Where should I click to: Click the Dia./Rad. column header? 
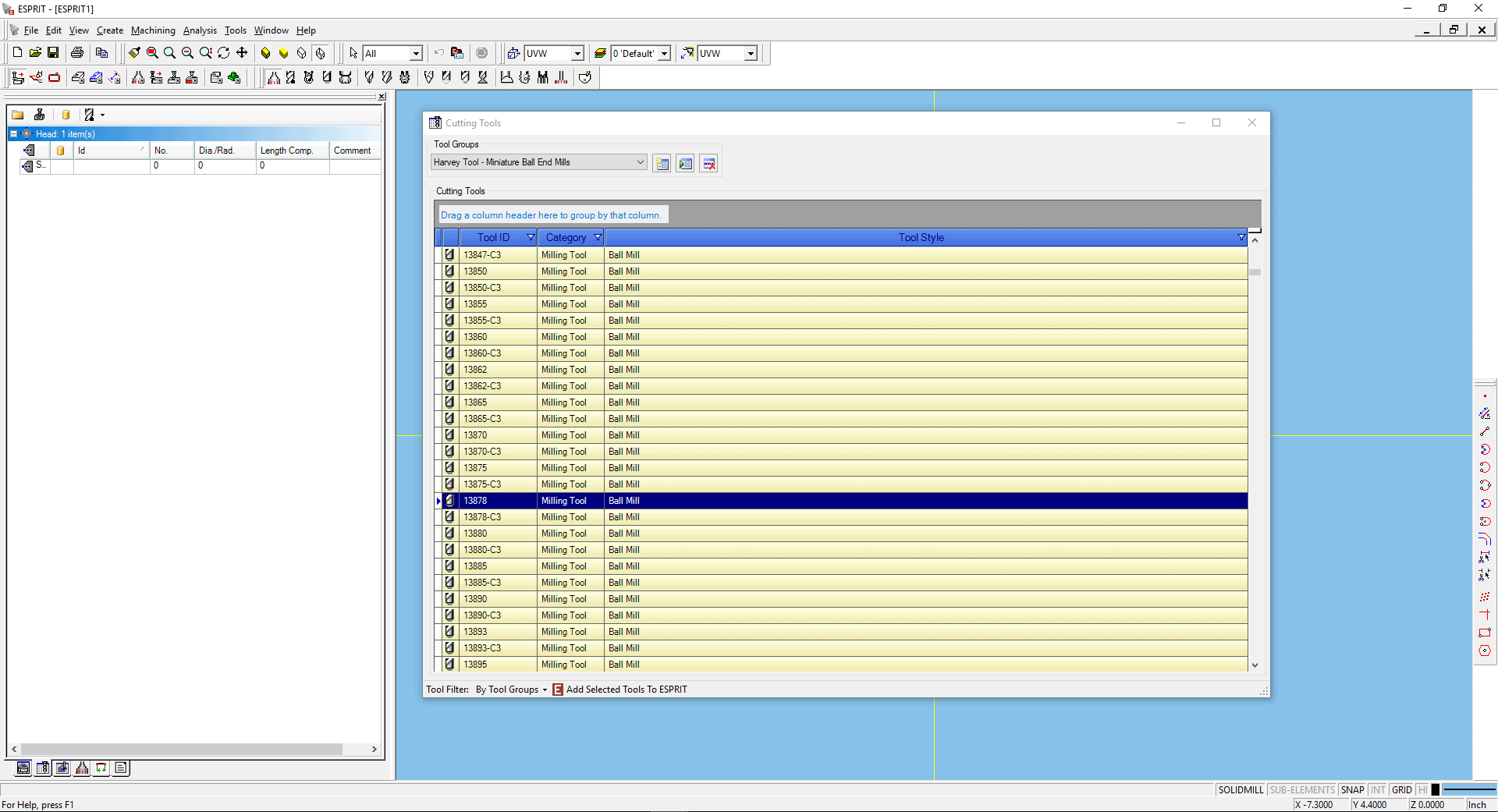(x=225, y=151)
